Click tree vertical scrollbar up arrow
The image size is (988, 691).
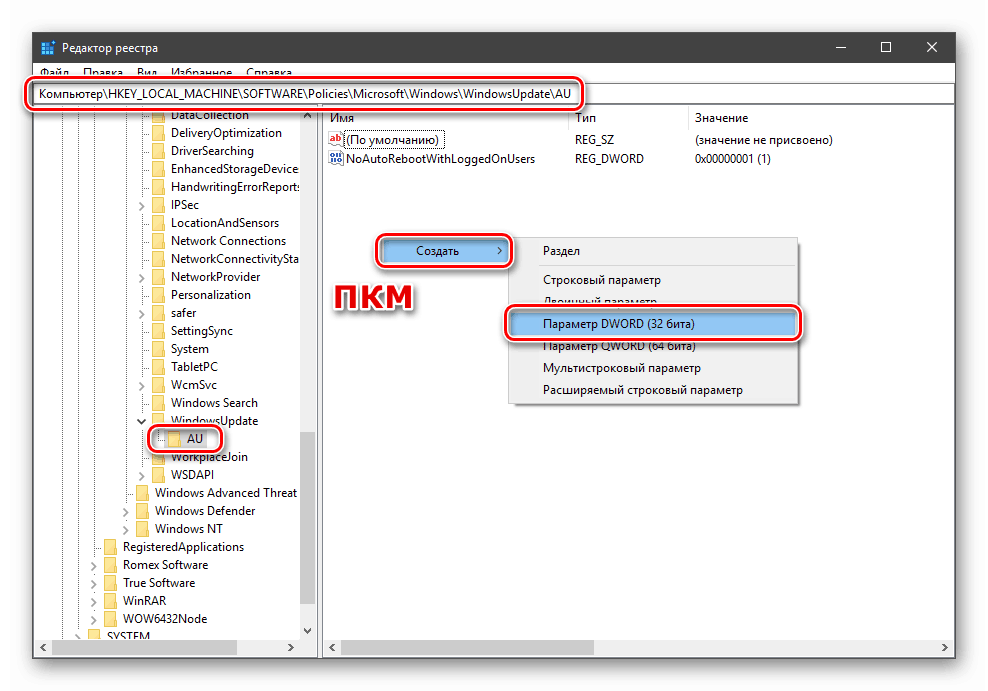tap(307, 115)
